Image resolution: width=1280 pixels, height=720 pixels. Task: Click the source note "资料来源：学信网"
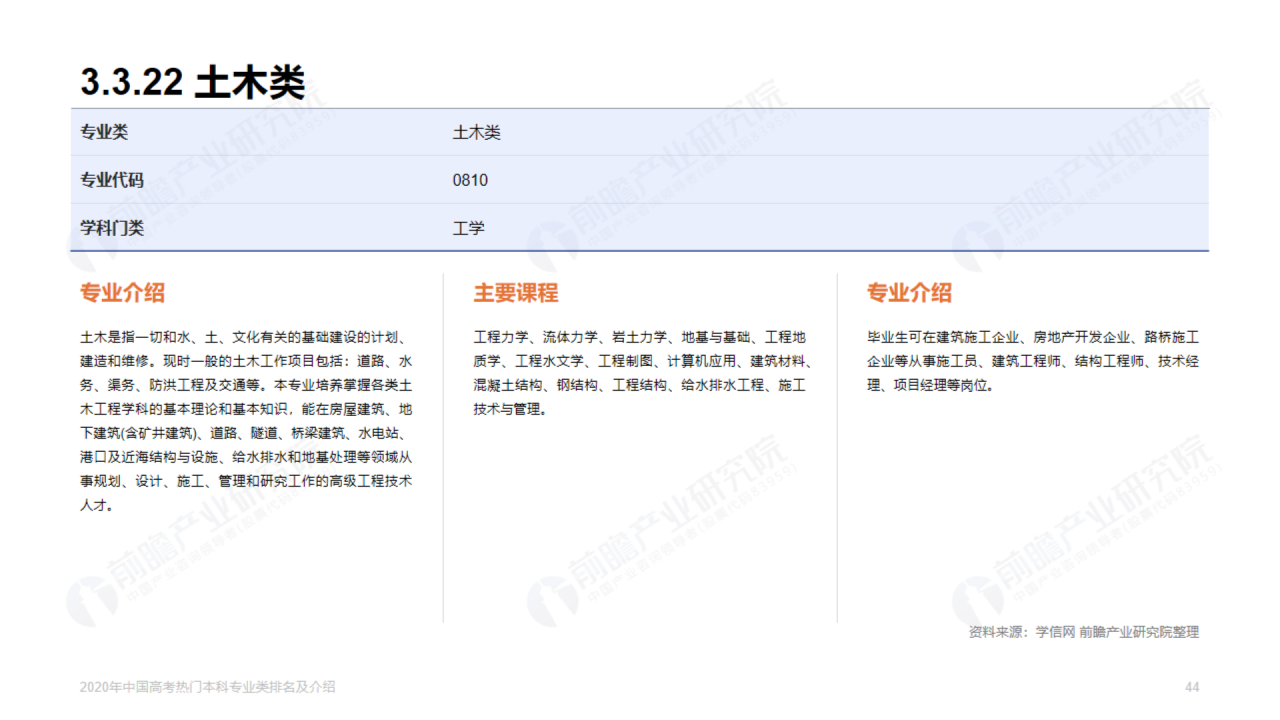(1084, 632)
